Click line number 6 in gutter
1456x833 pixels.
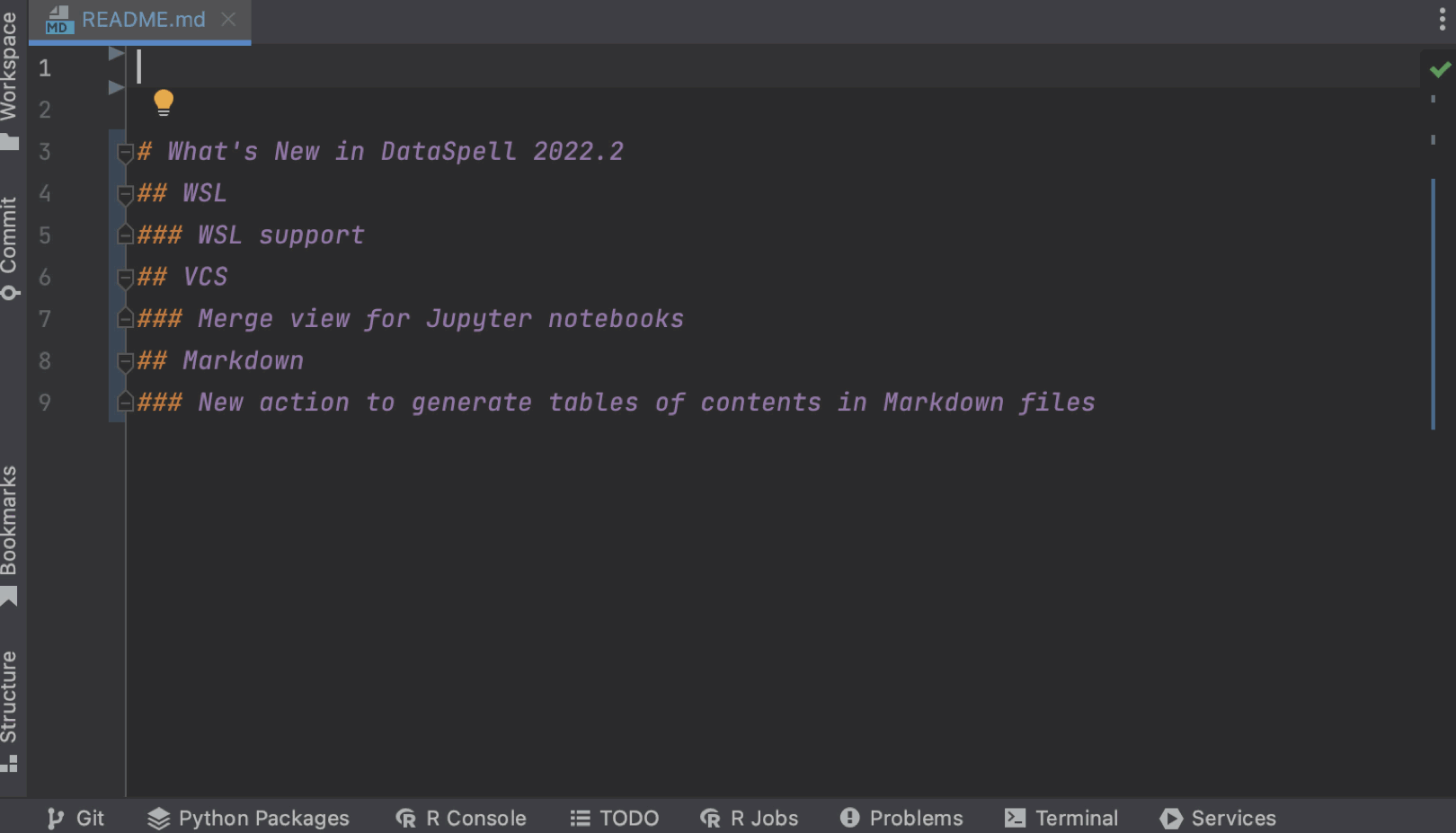point(45,278)
